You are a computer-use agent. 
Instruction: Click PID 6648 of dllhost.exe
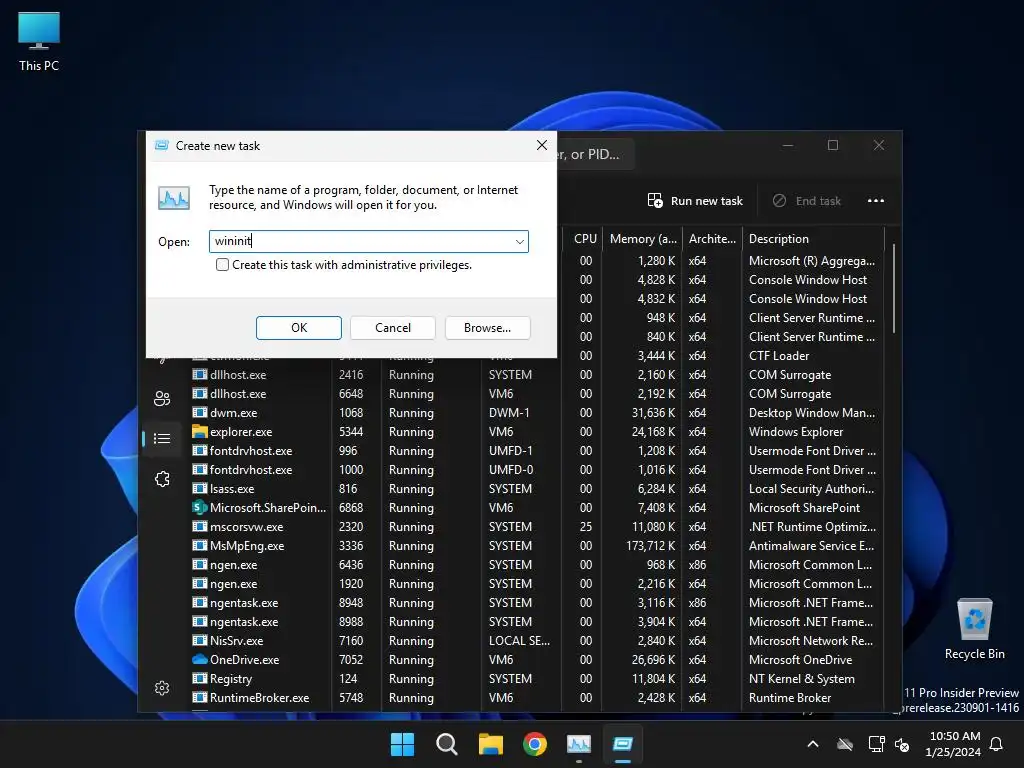[351, 394]
